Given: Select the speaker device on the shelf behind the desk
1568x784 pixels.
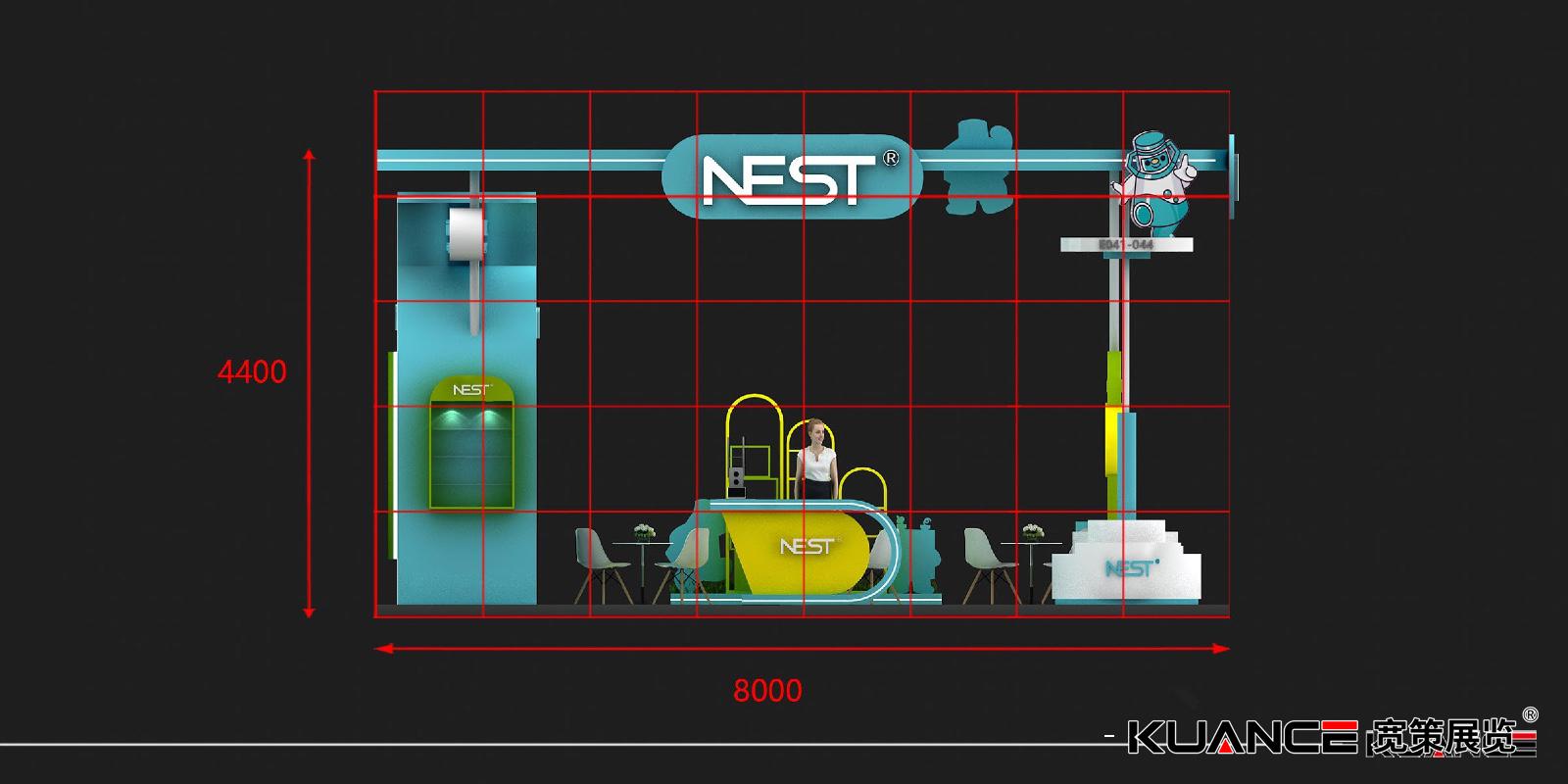Looking at the screenshot, I should 738,477.
